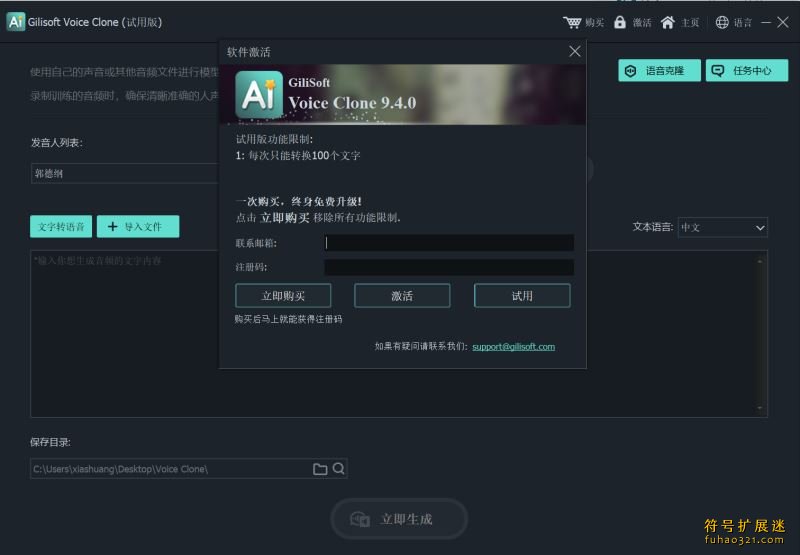Close the Gilisoft Voice Clone main window

click(783, 22)
